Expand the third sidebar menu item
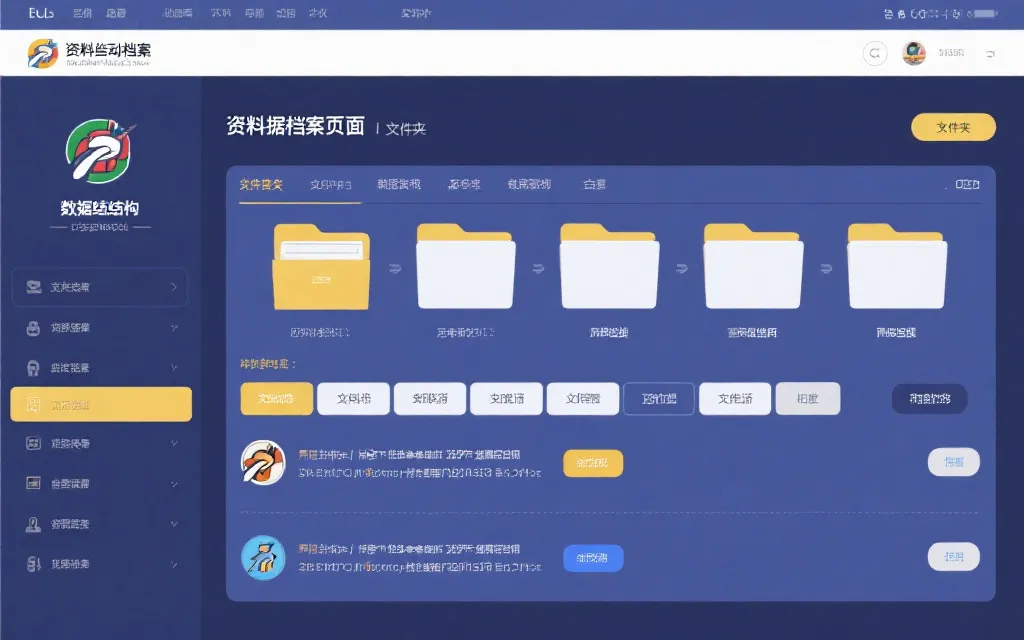The height and width of the screenshot is (640, 1024). pos(100,367)
